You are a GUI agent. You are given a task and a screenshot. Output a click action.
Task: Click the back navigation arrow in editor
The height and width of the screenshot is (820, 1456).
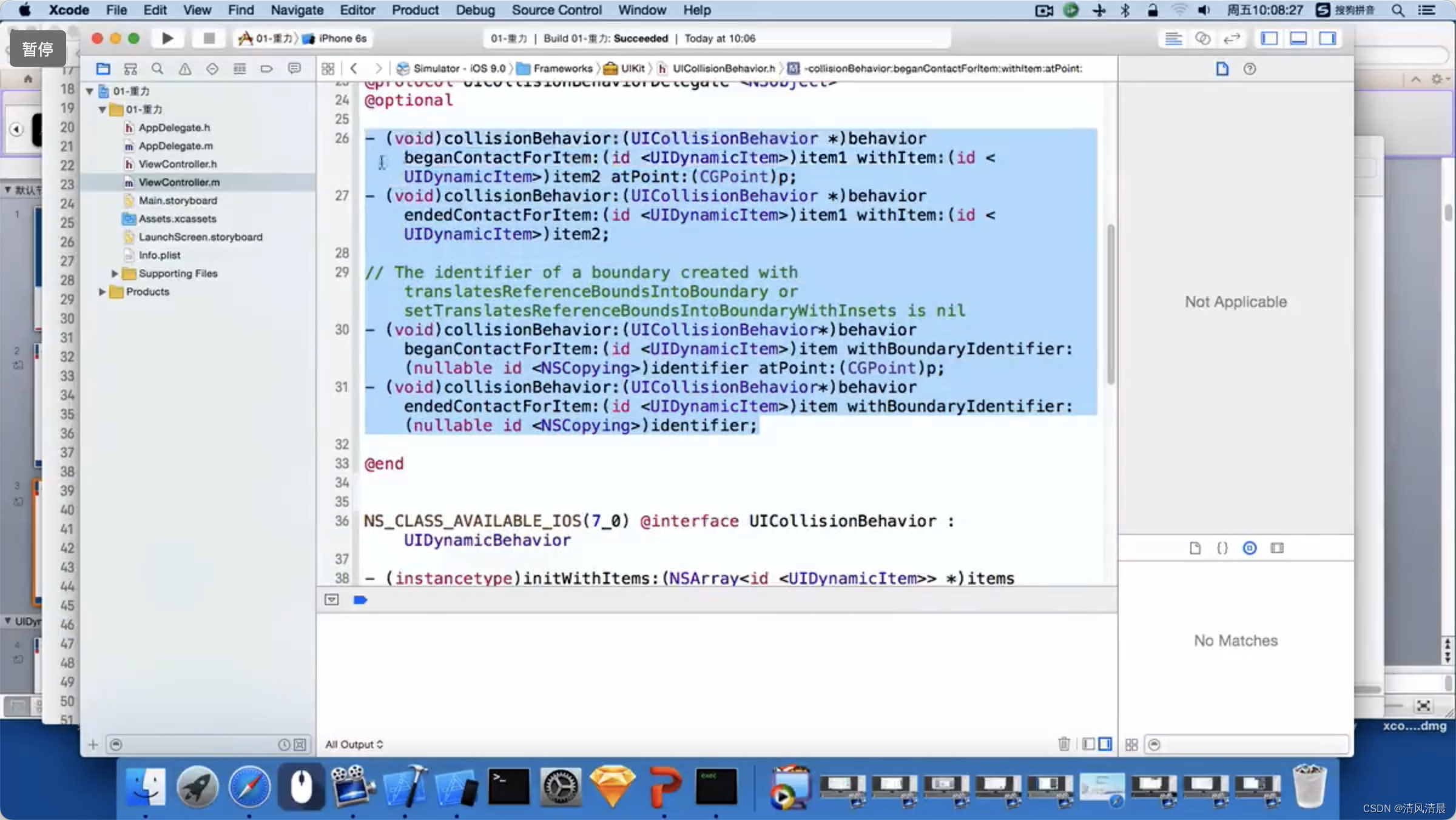354,67
